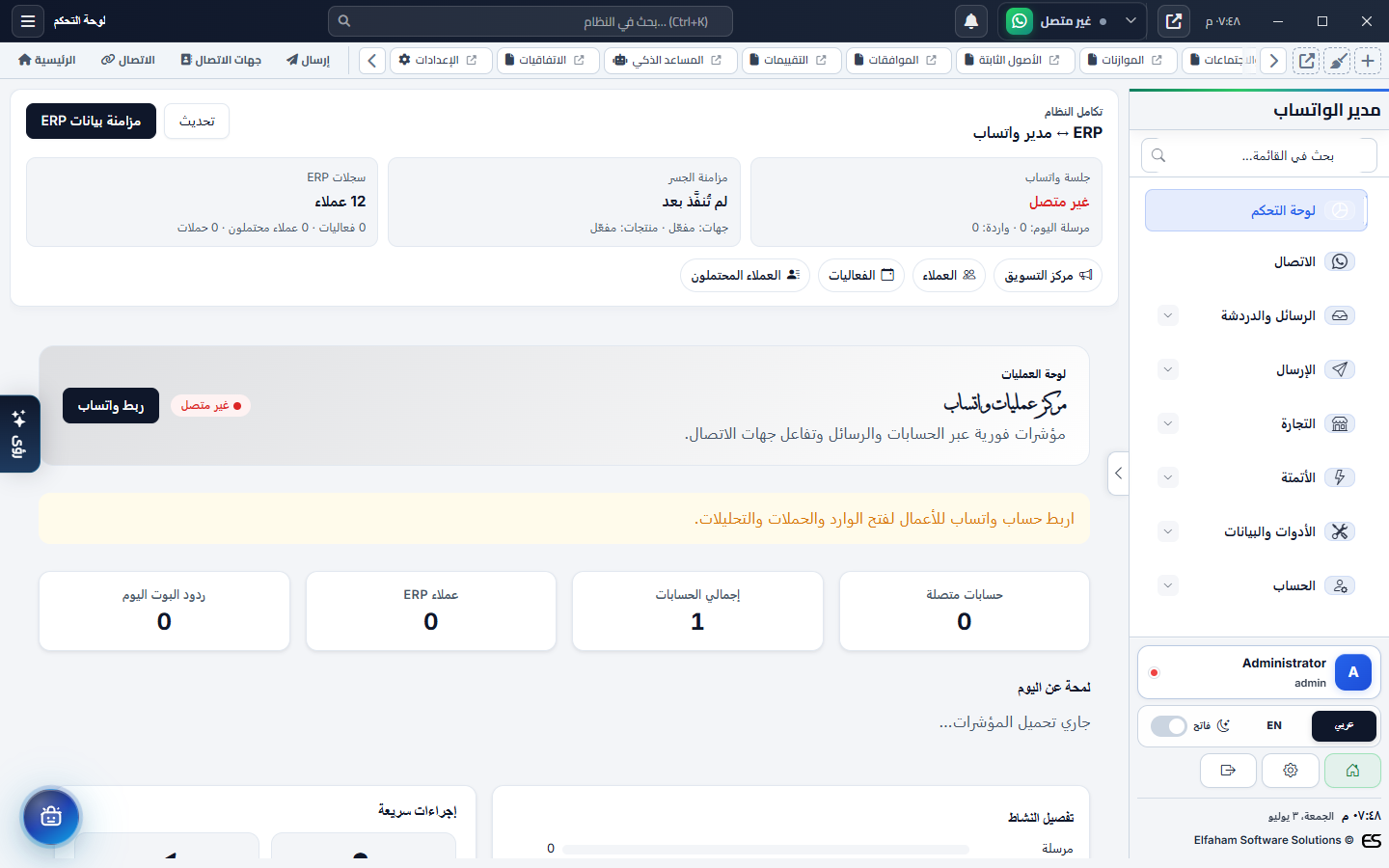Click the ربط واتساب connect button
This screenshot has width=1389, height=868.
coord(111,405)
